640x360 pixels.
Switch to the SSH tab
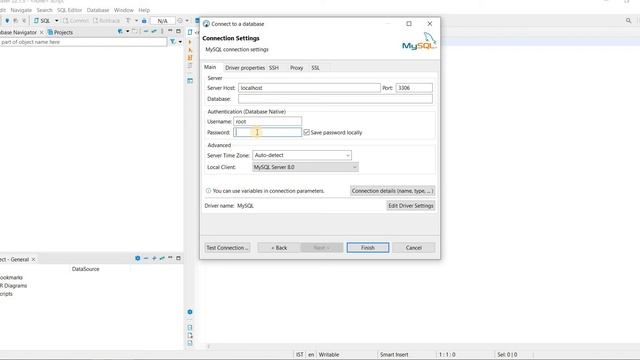(x=274, y=68)
